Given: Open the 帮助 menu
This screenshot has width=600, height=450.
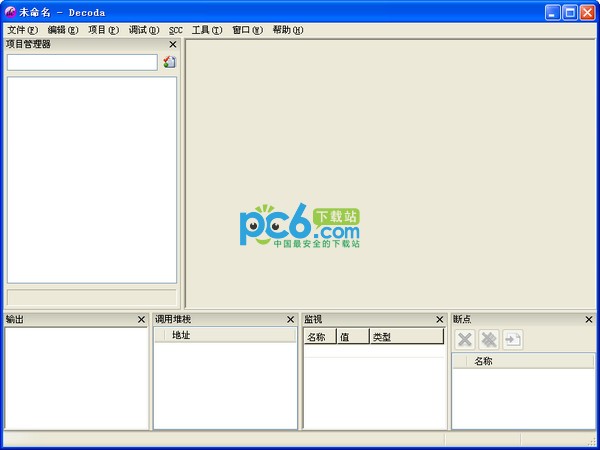Looking at the screenshot, I should tap(288, 30).
